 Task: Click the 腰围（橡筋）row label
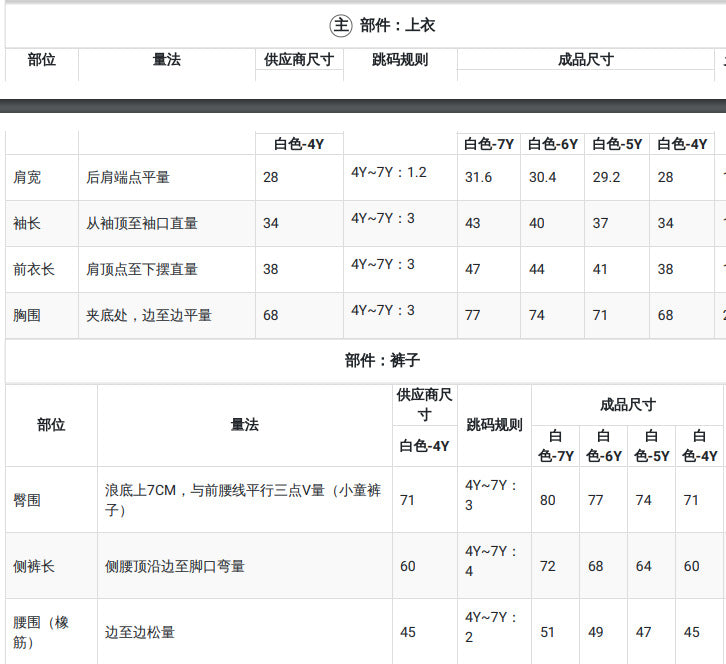coord(41,632)
